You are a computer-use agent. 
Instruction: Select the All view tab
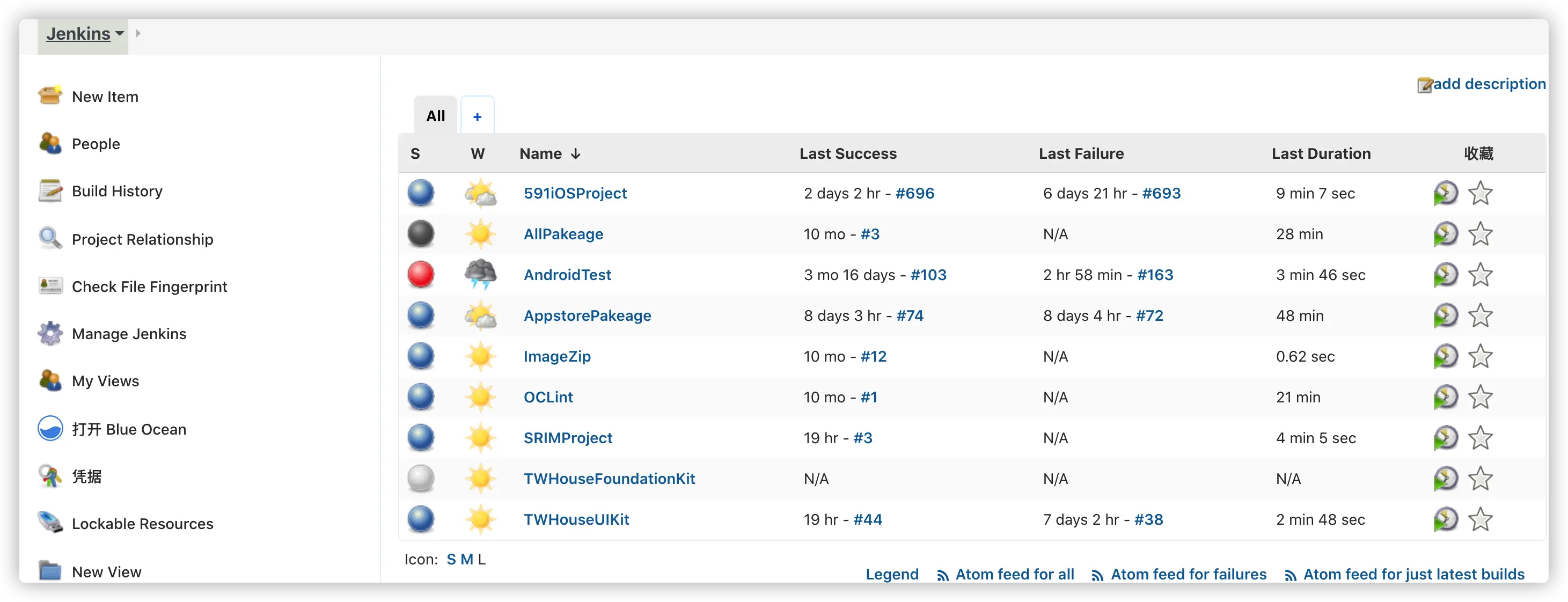tap(435, 116)
